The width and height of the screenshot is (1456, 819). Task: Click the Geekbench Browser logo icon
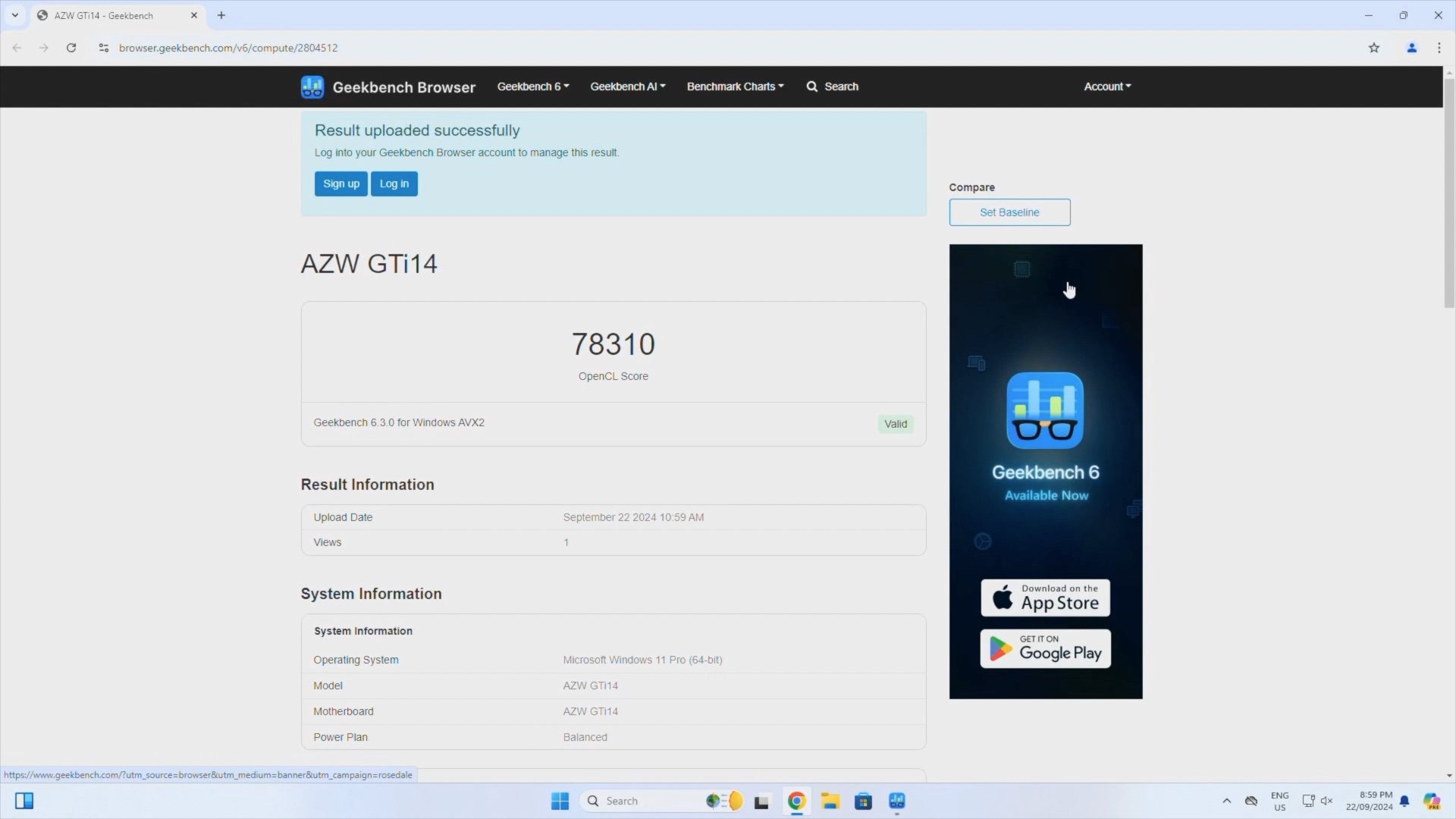coord(312,86)
